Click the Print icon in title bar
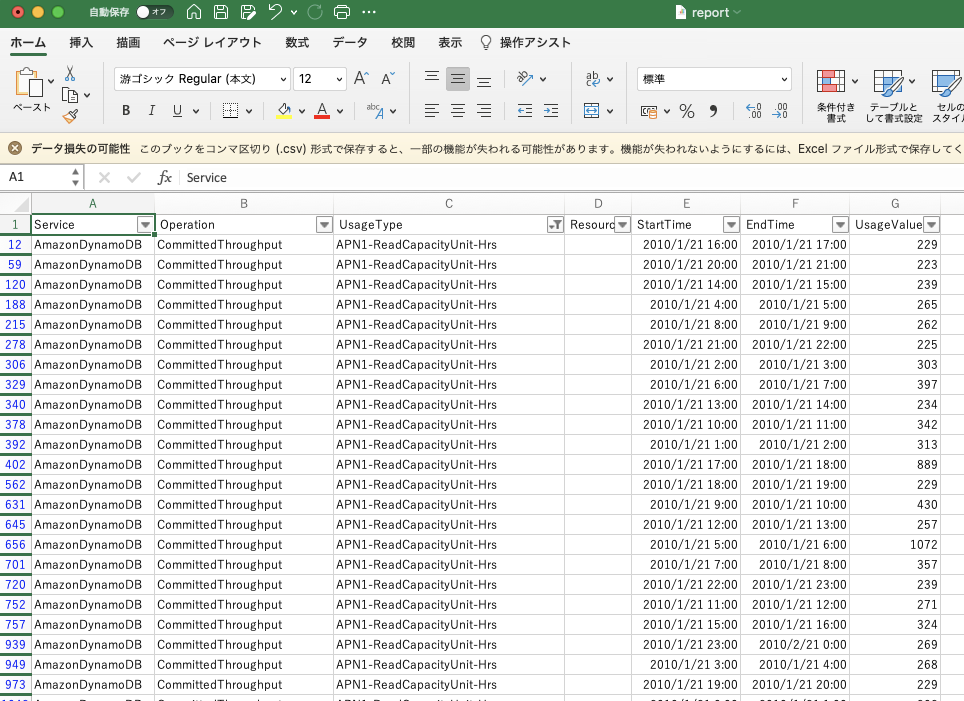964x701 pixels. [x=342, y=12]
